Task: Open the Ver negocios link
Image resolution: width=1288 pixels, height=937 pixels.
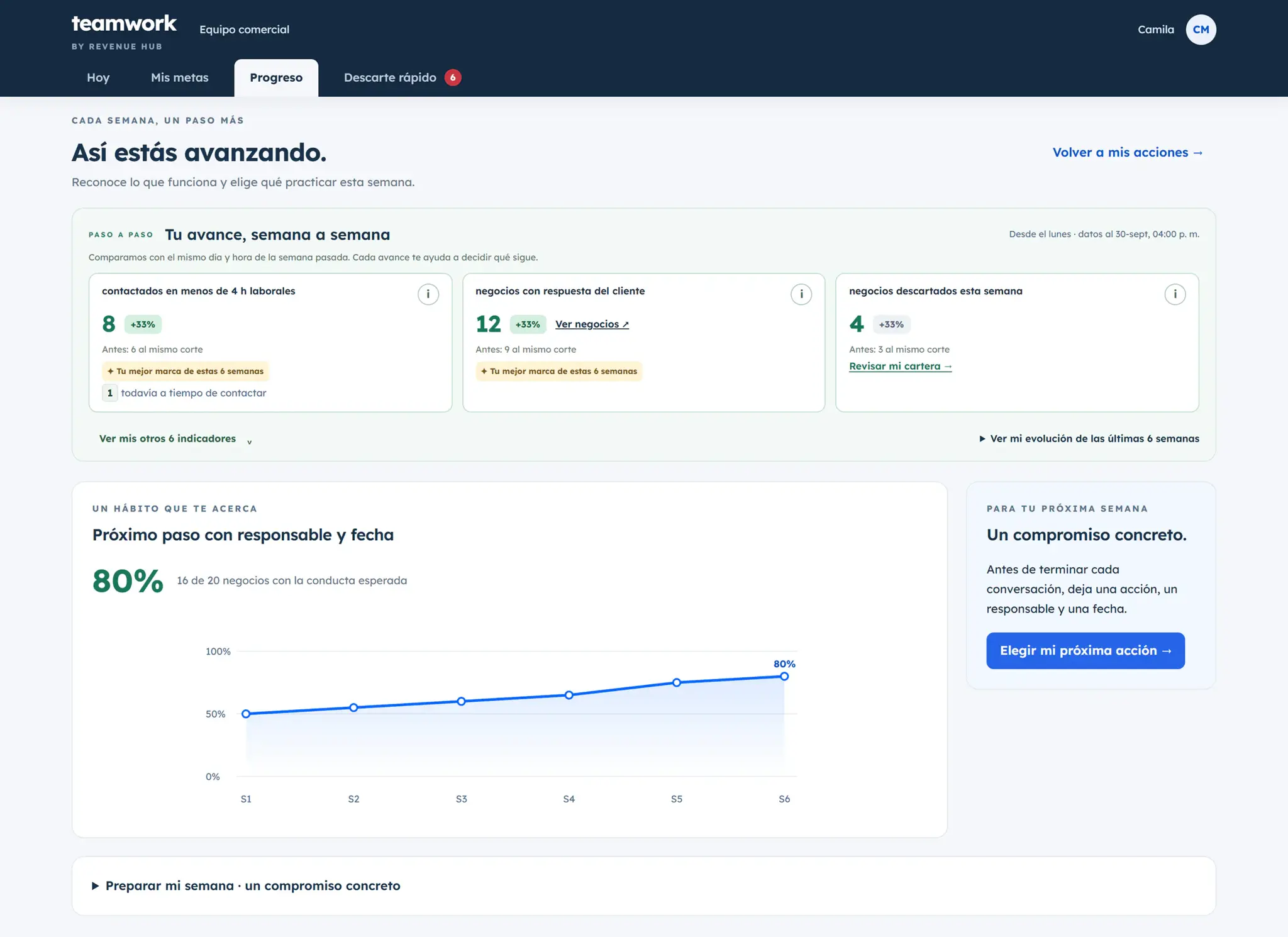Action: pos(592,324)
